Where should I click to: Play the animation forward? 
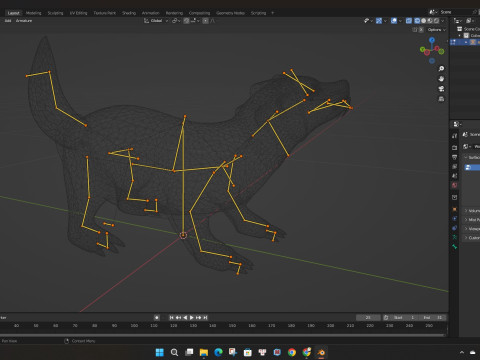coord(192,318)
